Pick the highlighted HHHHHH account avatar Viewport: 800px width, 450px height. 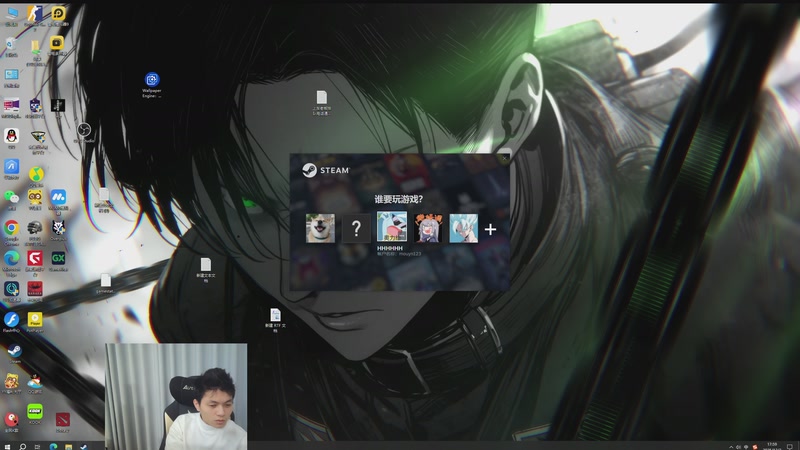click(x=392, y=227)
